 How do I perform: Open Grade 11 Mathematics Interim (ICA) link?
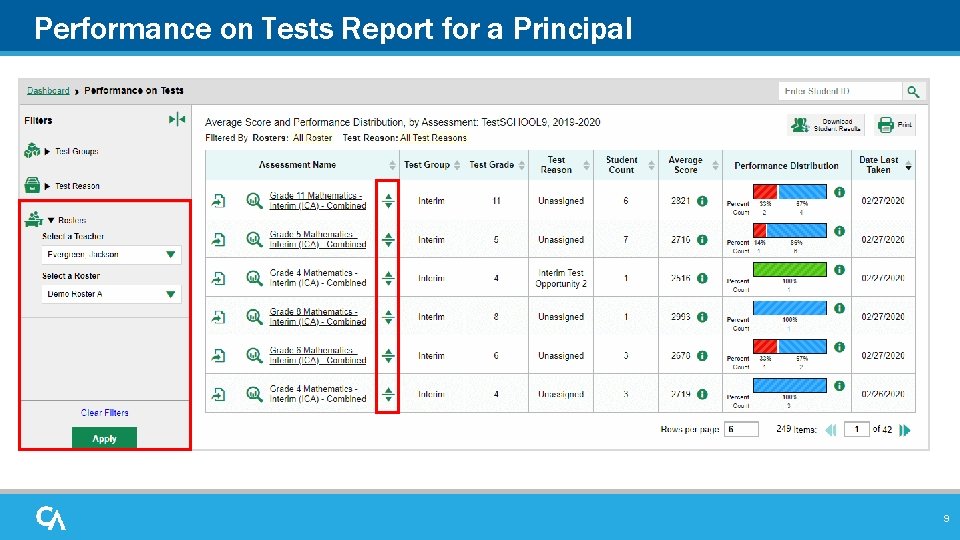click(318, 200)
